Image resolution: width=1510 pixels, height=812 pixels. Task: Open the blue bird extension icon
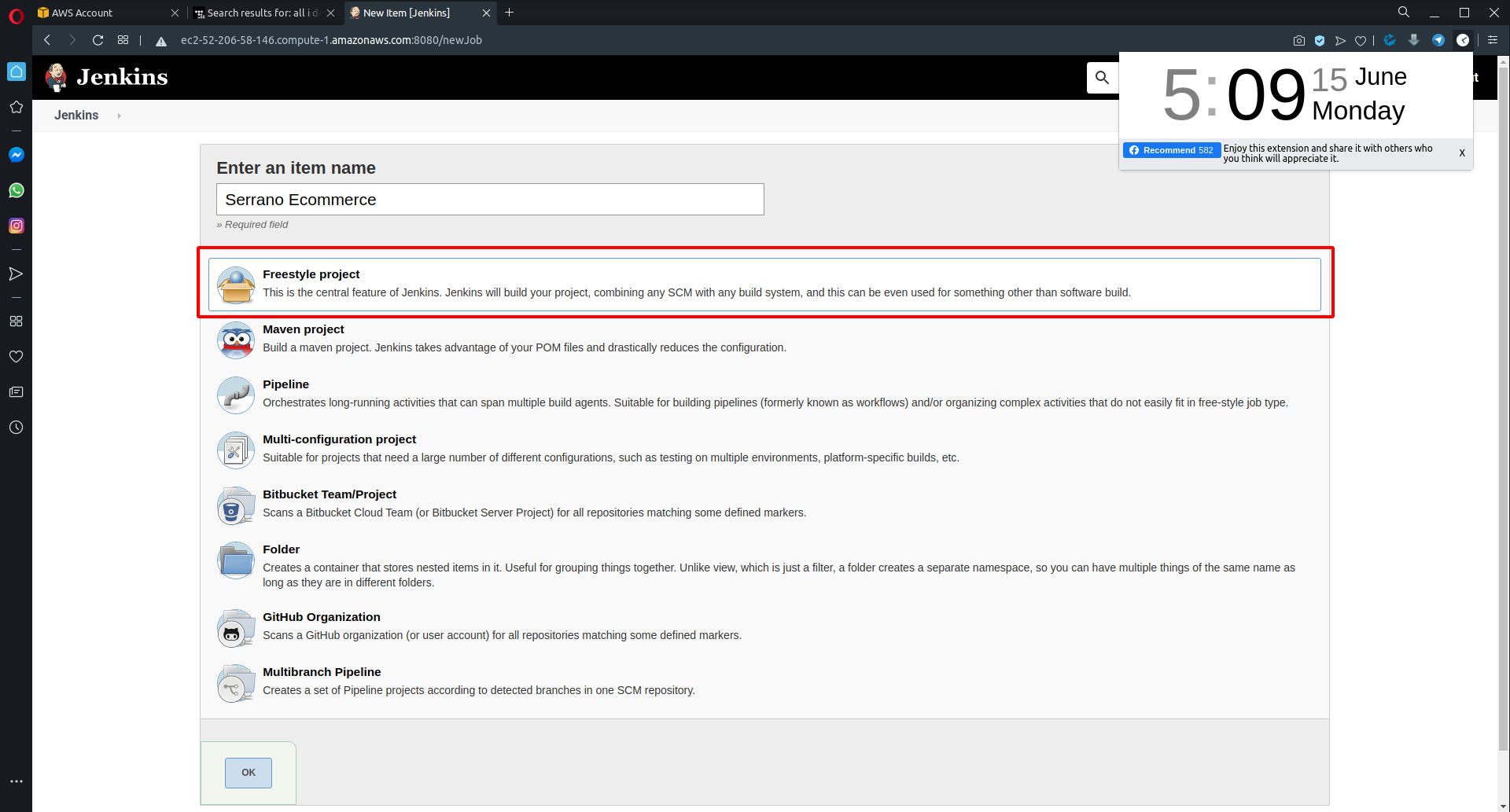(x=1390, y=40)
